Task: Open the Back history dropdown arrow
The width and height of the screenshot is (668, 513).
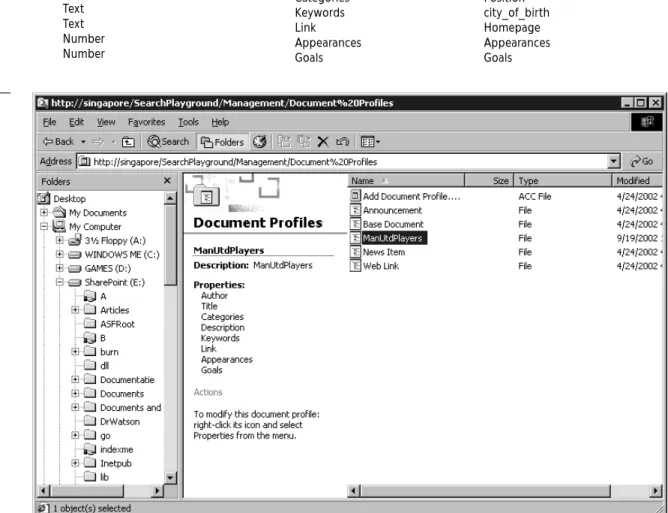Action: [83, 142]
